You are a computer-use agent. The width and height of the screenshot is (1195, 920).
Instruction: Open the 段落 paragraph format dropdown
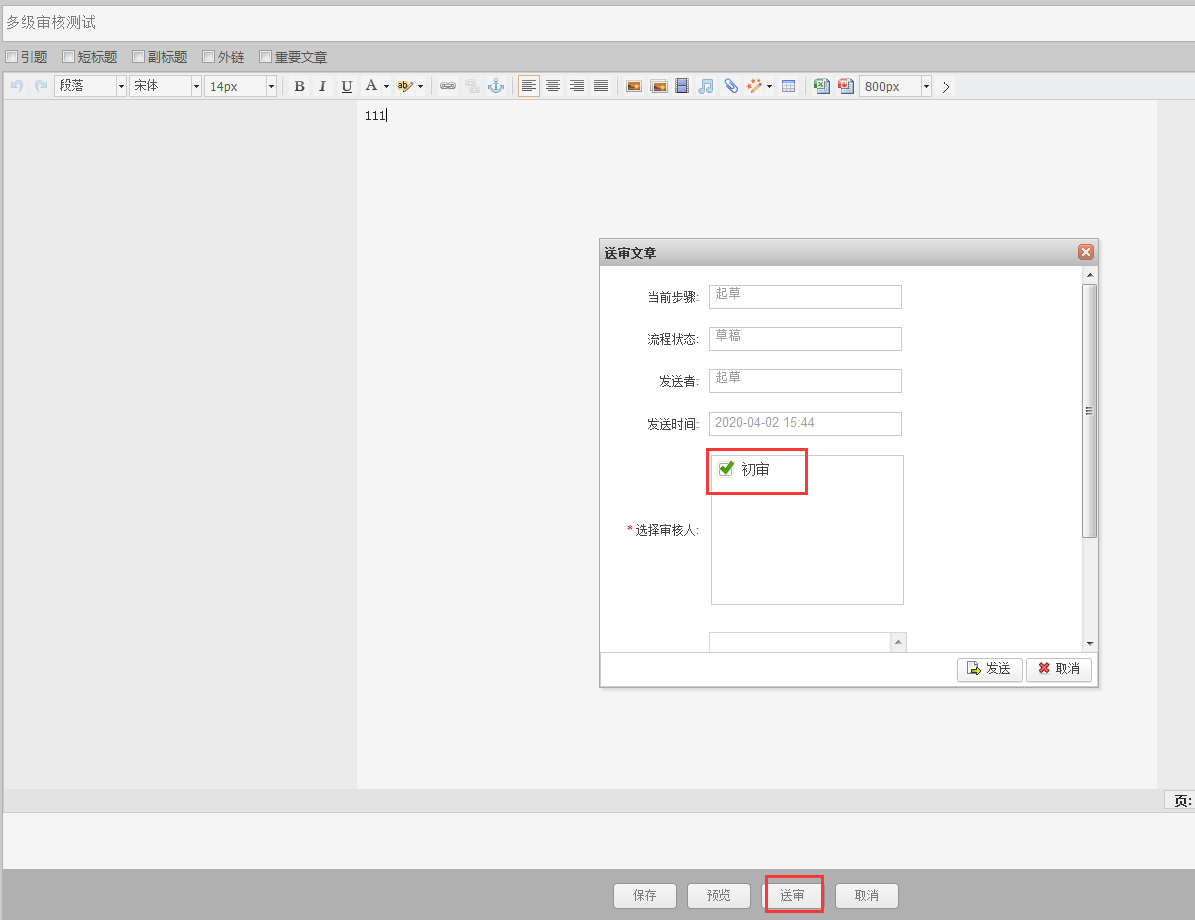121,87
